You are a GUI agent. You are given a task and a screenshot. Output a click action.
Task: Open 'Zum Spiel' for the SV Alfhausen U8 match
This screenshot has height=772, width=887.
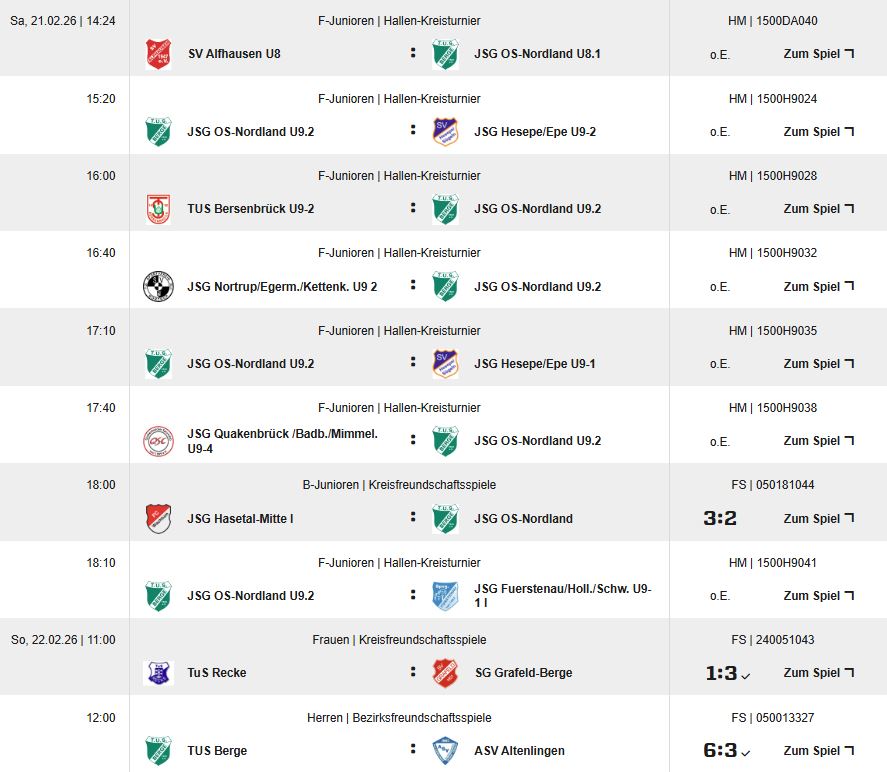click(818, 54)
